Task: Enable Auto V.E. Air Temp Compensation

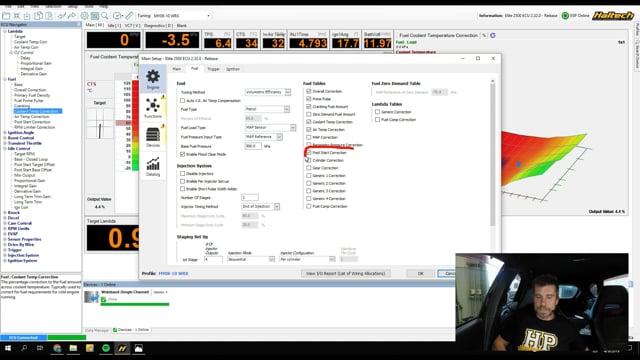Action: 182,100
